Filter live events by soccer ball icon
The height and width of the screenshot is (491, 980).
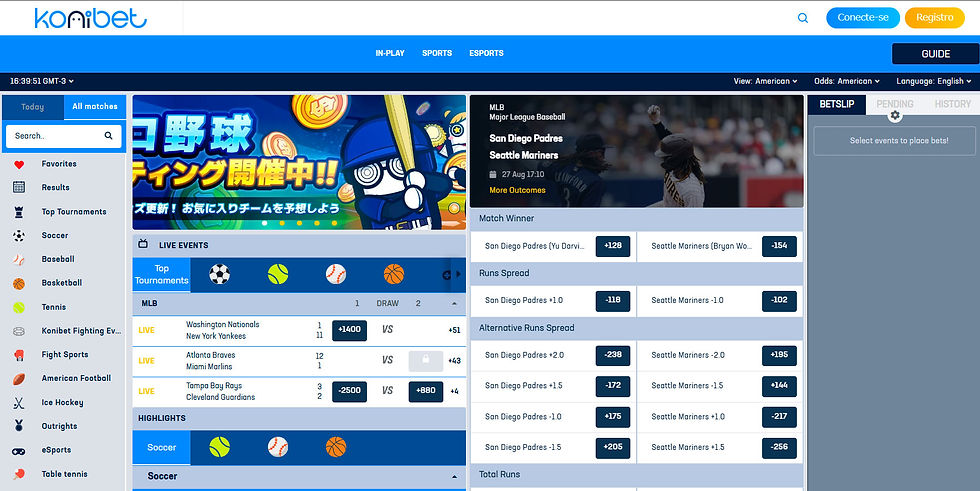tap(219, 274)
